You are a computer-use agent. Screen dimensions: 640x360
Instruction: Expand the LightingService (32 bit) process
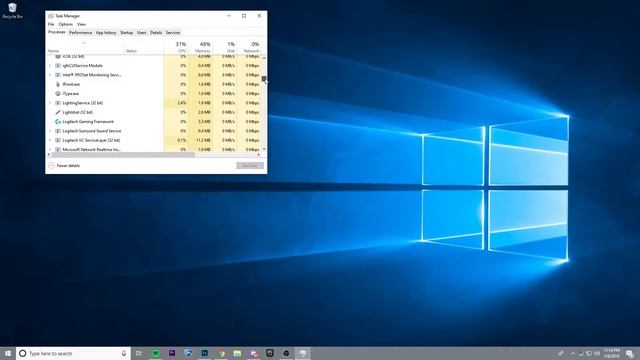click(50, 103)
